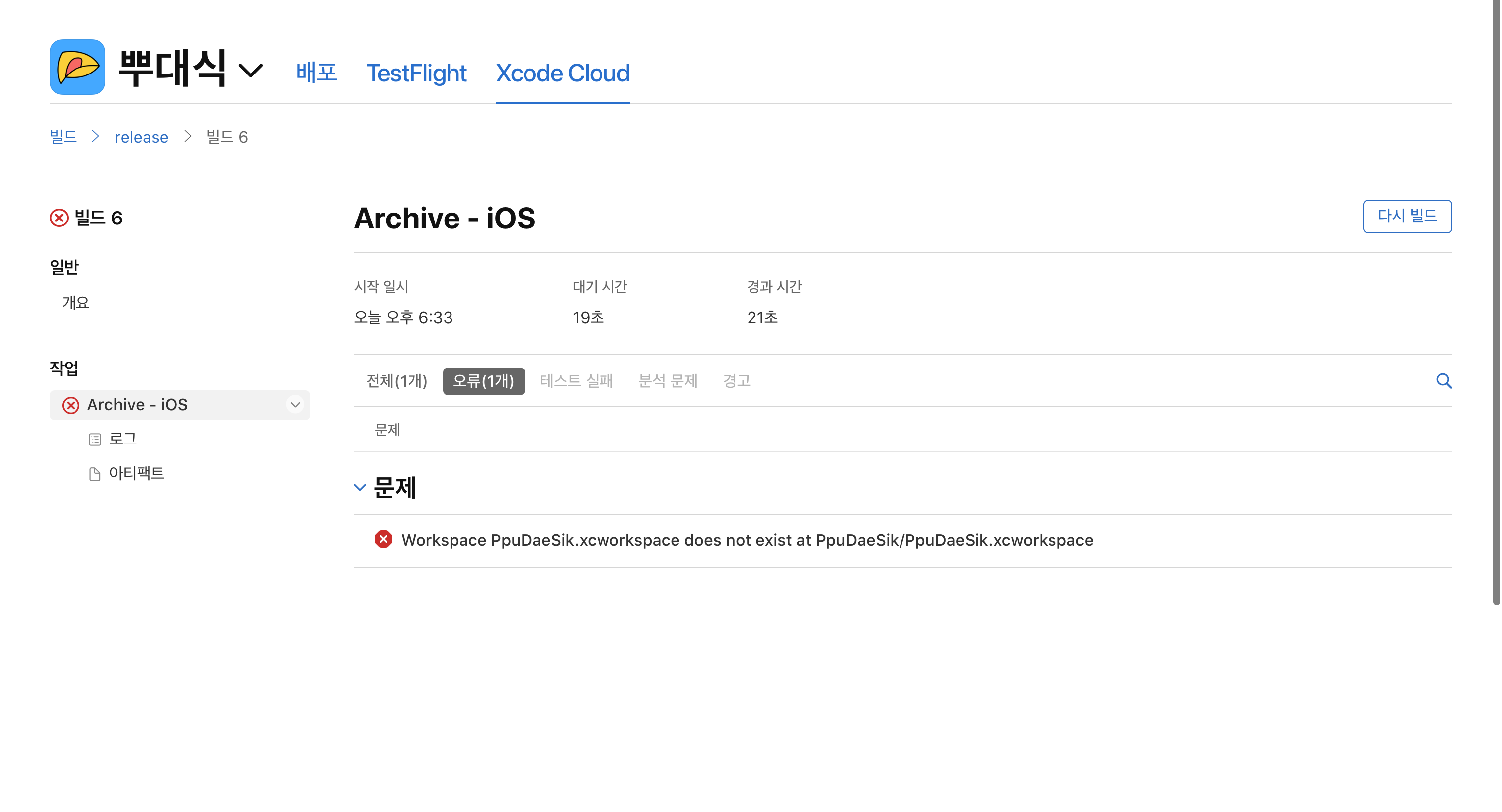This screenshot has height=812, width=1502.
Task: Select the Xcode Cloud tab
Action: (563, 73)
